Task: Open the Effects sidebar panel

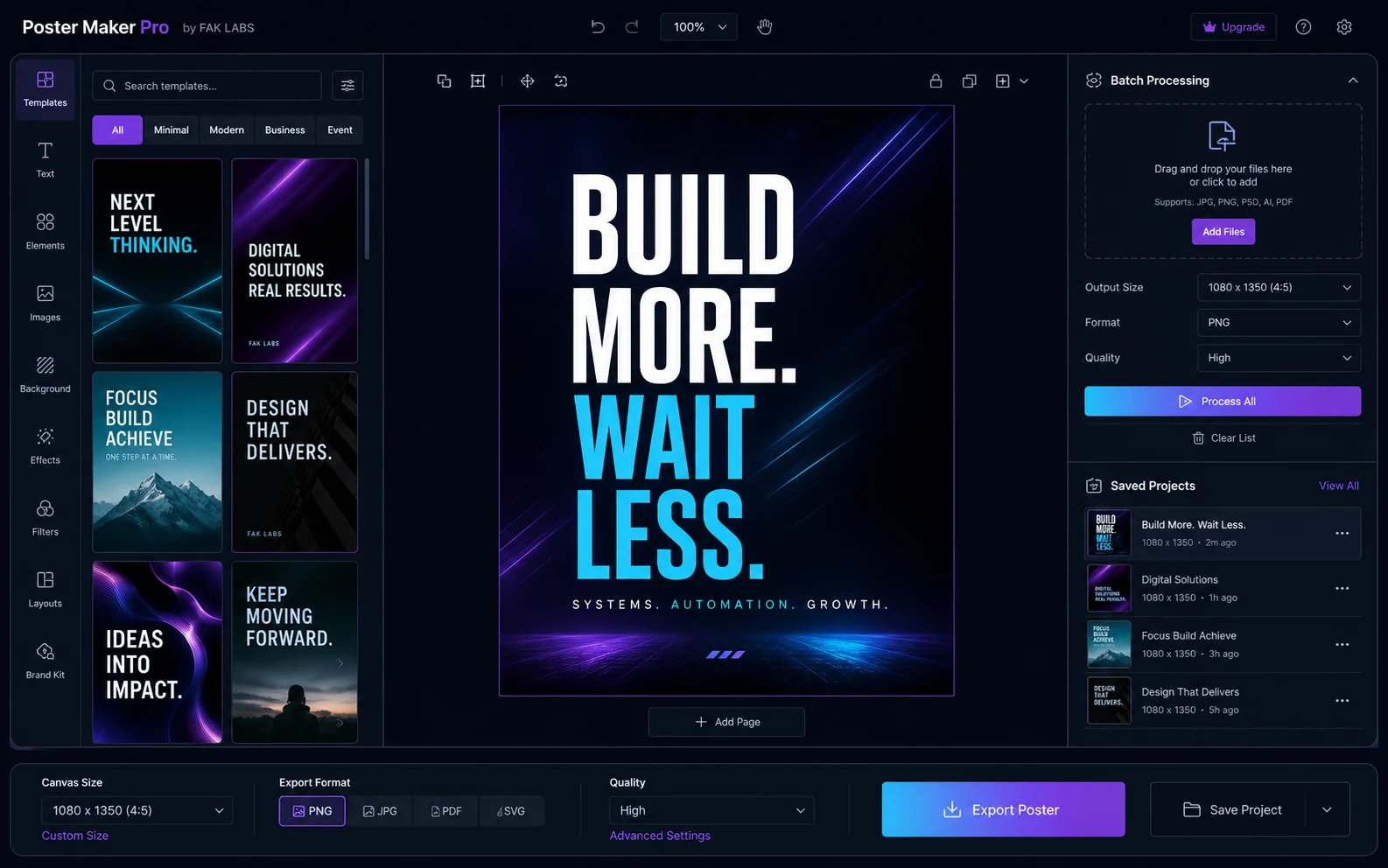Action: coord(46,446)
